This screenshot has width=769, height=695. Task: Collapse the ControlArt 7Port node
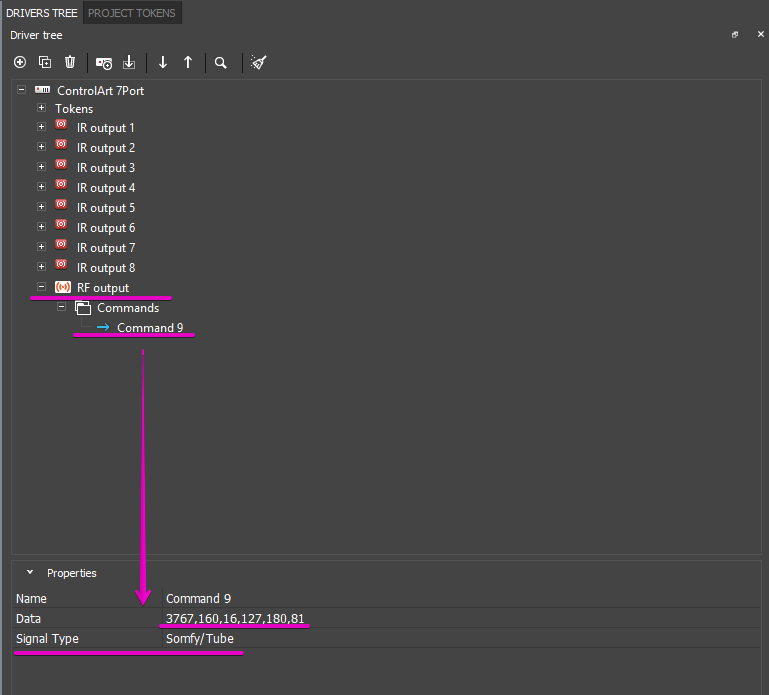click(21, 90)
